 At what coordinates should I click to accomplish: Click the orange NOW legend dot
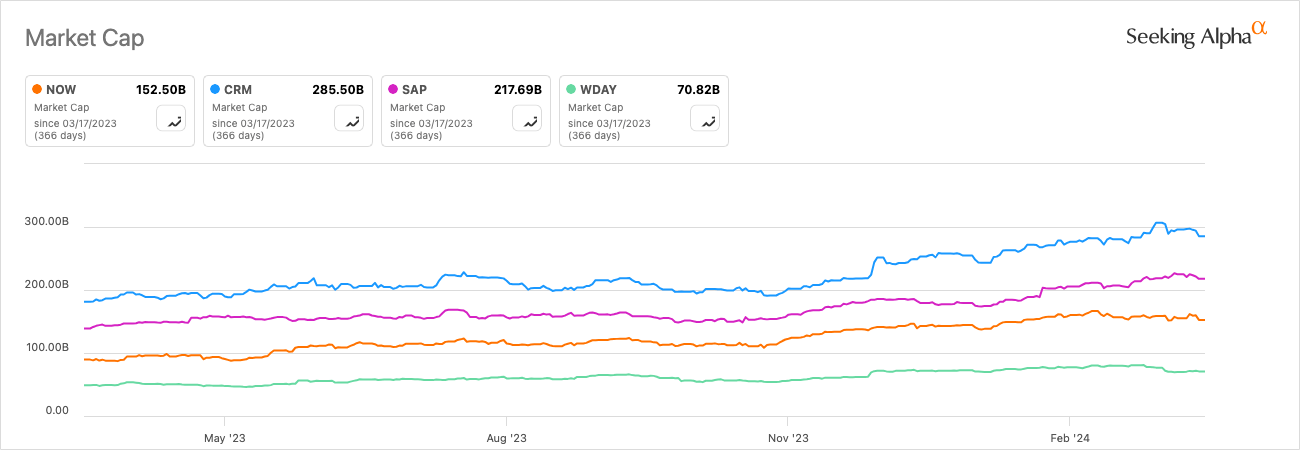(x=38, y=89)
